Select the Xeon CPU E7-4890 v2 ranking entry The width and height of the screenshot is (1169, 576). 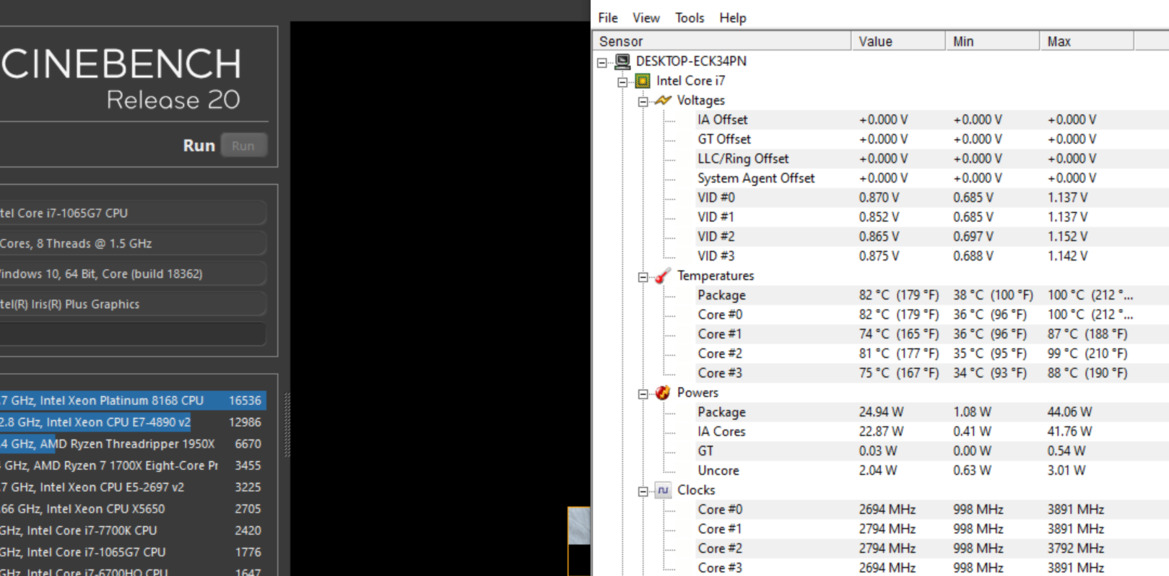[x=133, y=422]
